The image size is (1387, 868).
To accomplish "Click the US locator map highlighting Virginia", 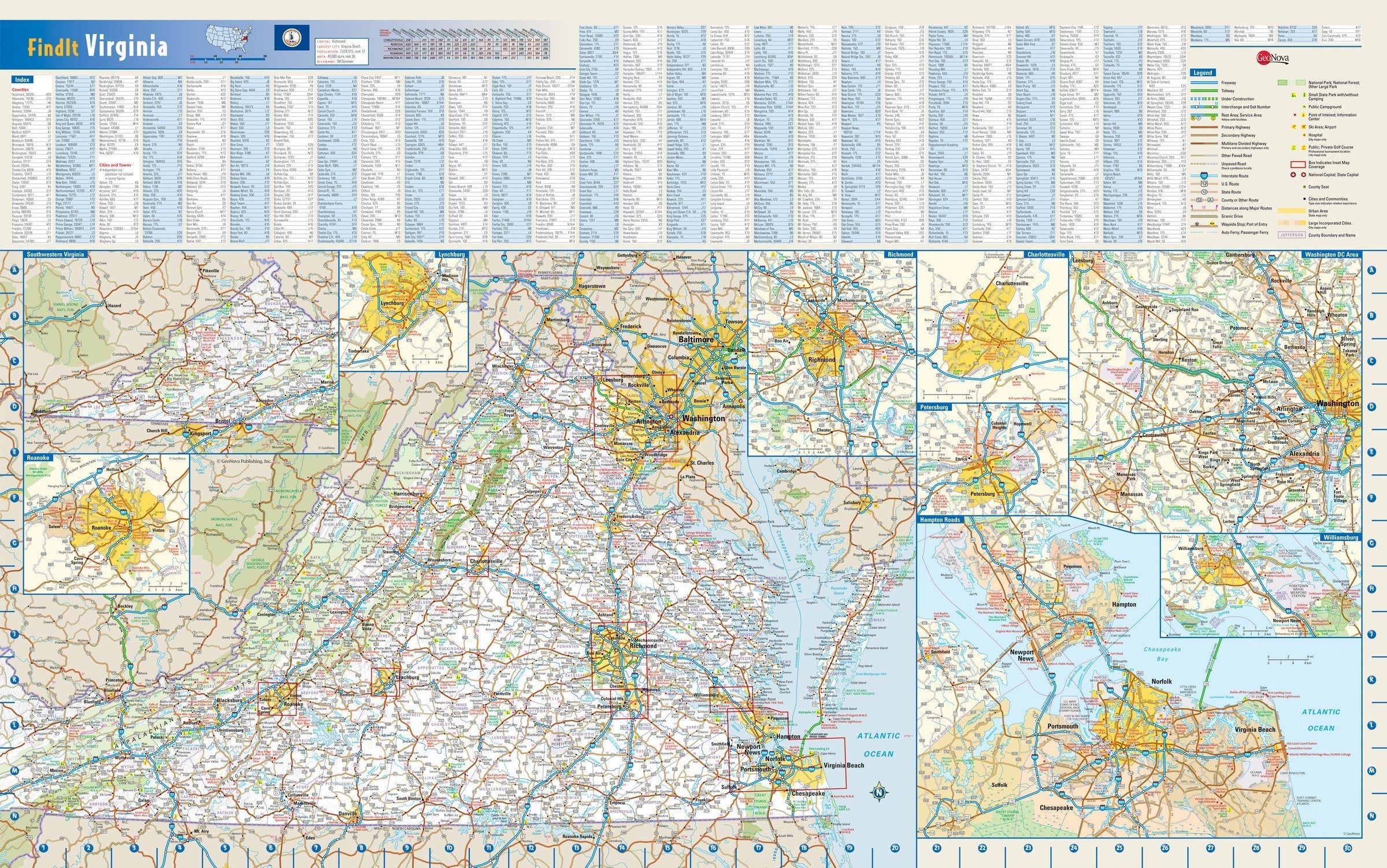I will tap(229, 39).
